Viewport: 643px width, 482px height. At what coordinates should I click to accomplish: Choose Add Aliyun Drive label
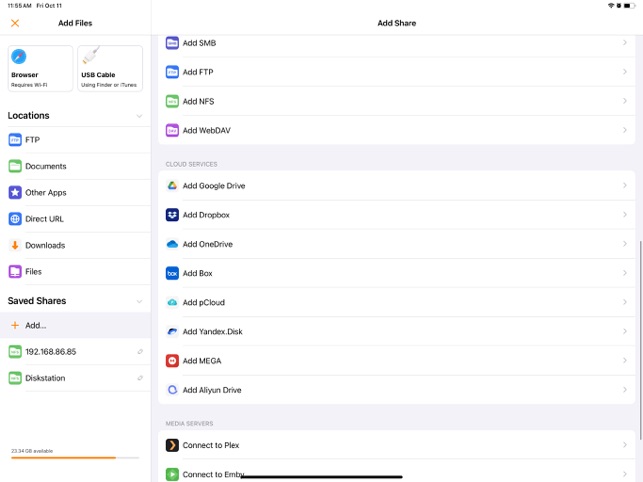212,390
